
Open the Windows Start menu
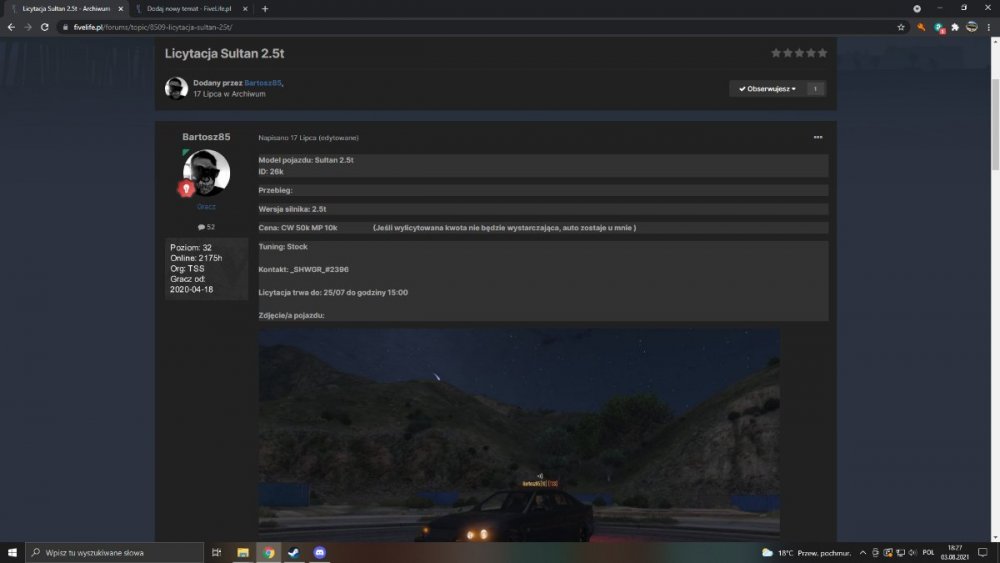coord(12,552)
